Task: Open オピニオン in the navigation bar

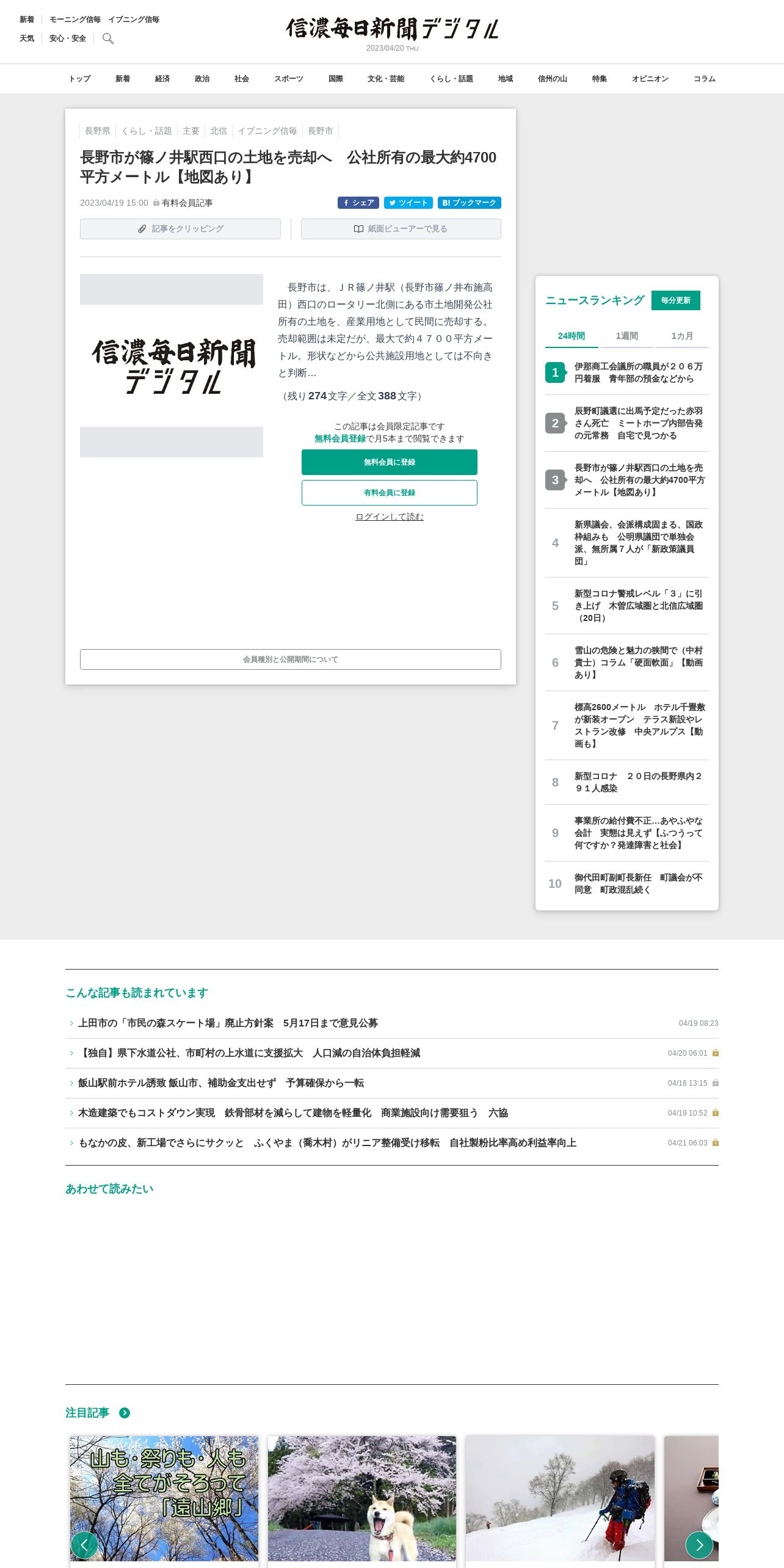Action: (650, 79)
